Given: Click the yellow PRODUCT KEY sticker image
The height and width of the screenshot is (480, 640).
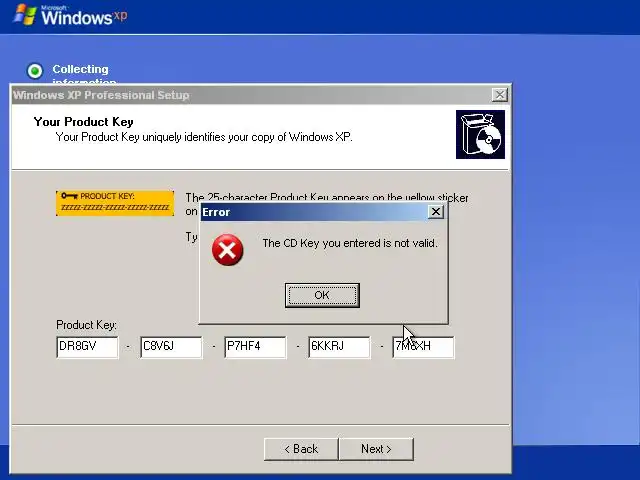Looking at the screenshot, I should 115,203.
